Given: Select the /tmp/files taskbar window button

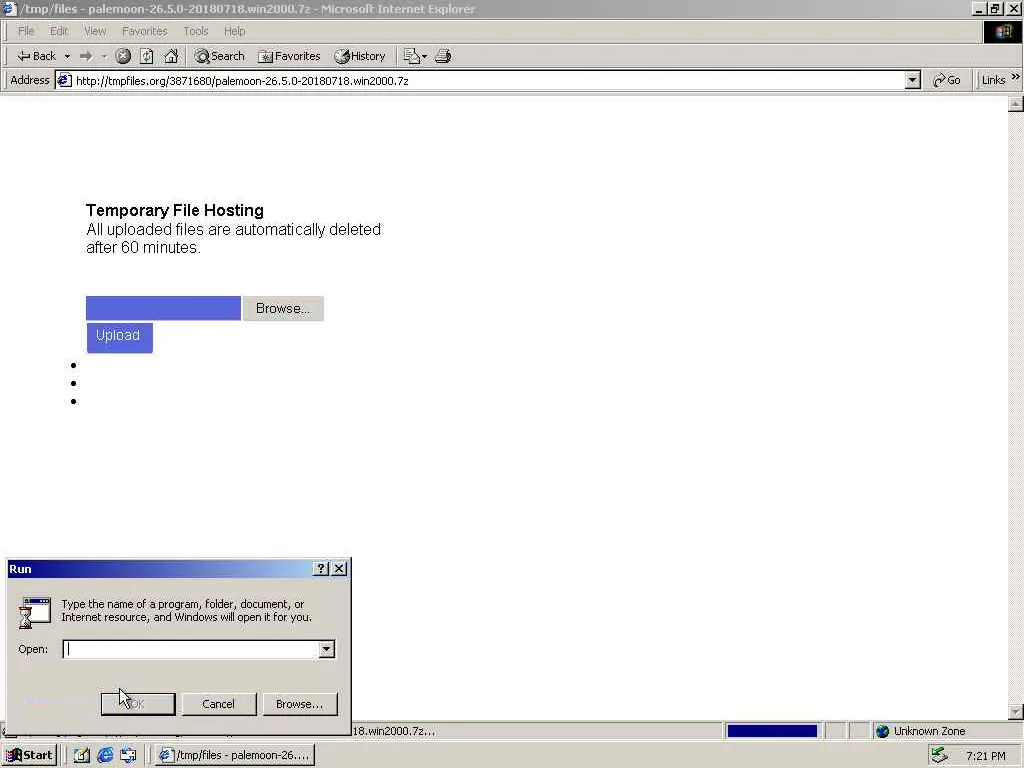Looking at the screenshot, I should tap(235, 756).
